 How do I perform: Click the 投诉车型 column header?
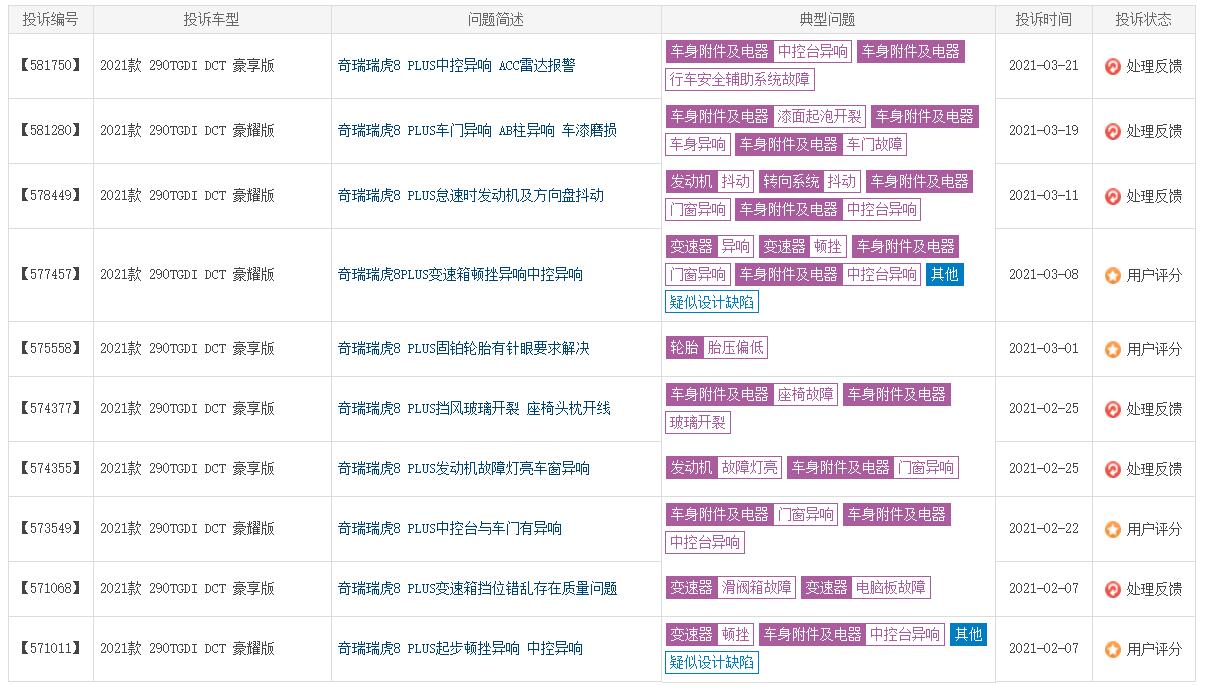[212, 19]
